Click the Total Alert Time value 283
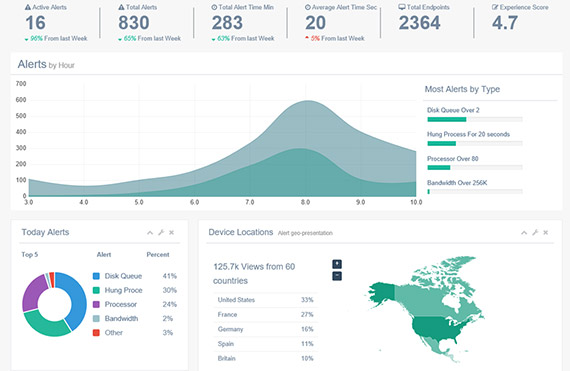Image resolution: width=570 pixels, height=371 pixels. click(x=227, y=23)
